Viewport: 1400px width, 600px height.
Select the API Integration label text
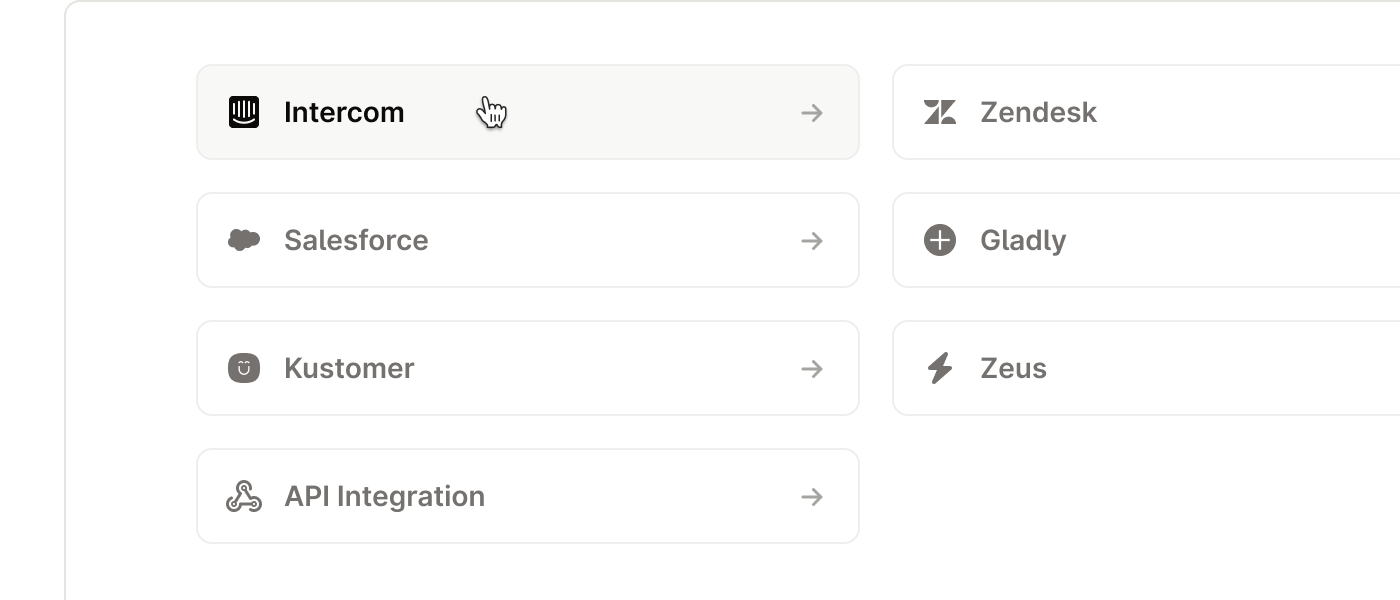(384, 496)
